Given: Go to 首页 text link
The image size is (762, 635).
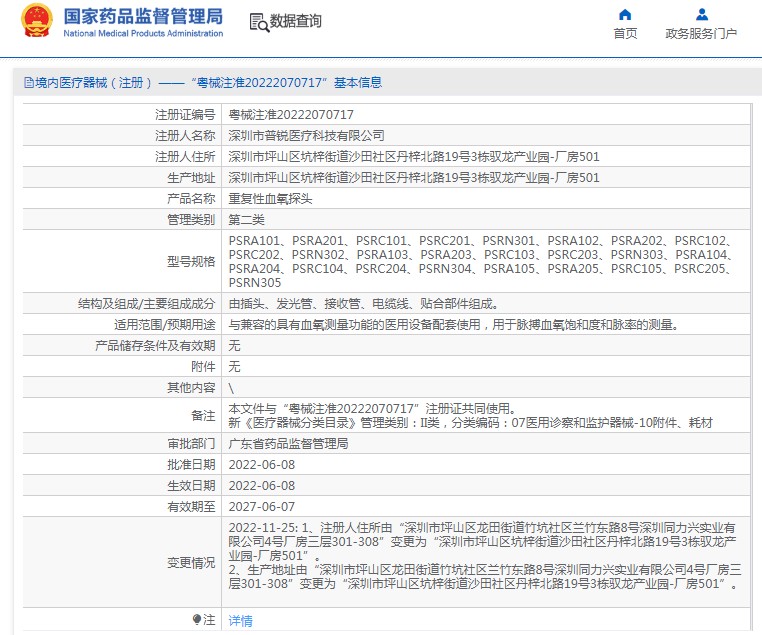Looking at the screenshot, I should 625,34.
